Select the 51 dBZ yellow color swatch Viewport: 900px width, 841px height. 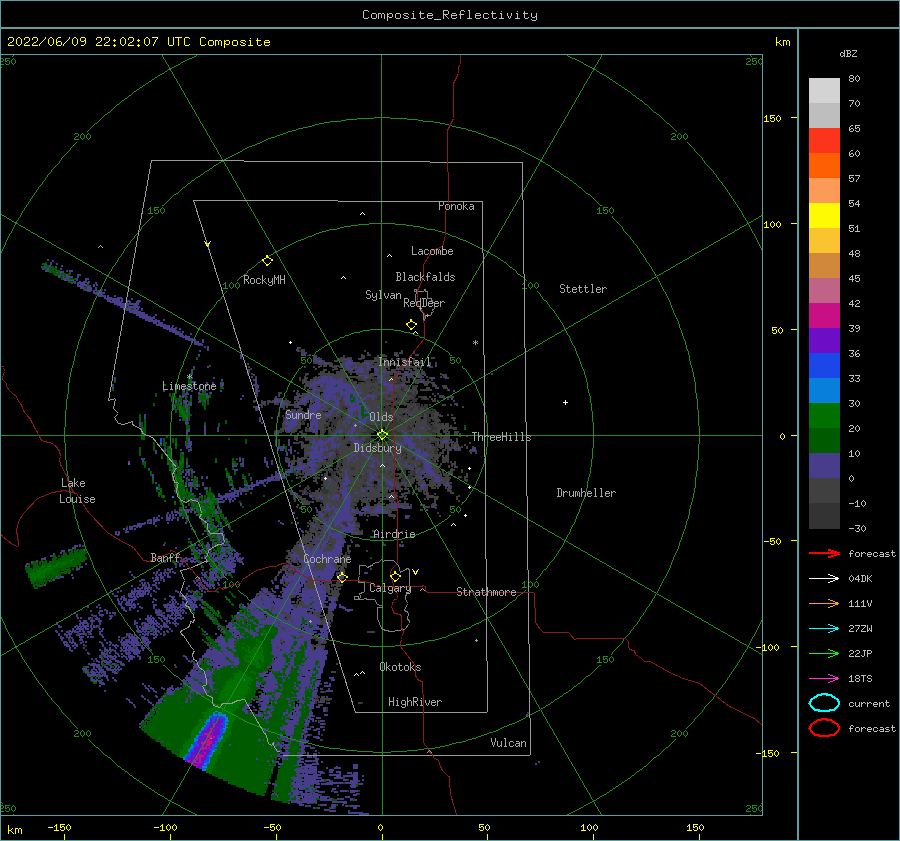pyautogui.click(x=824, y=215)
